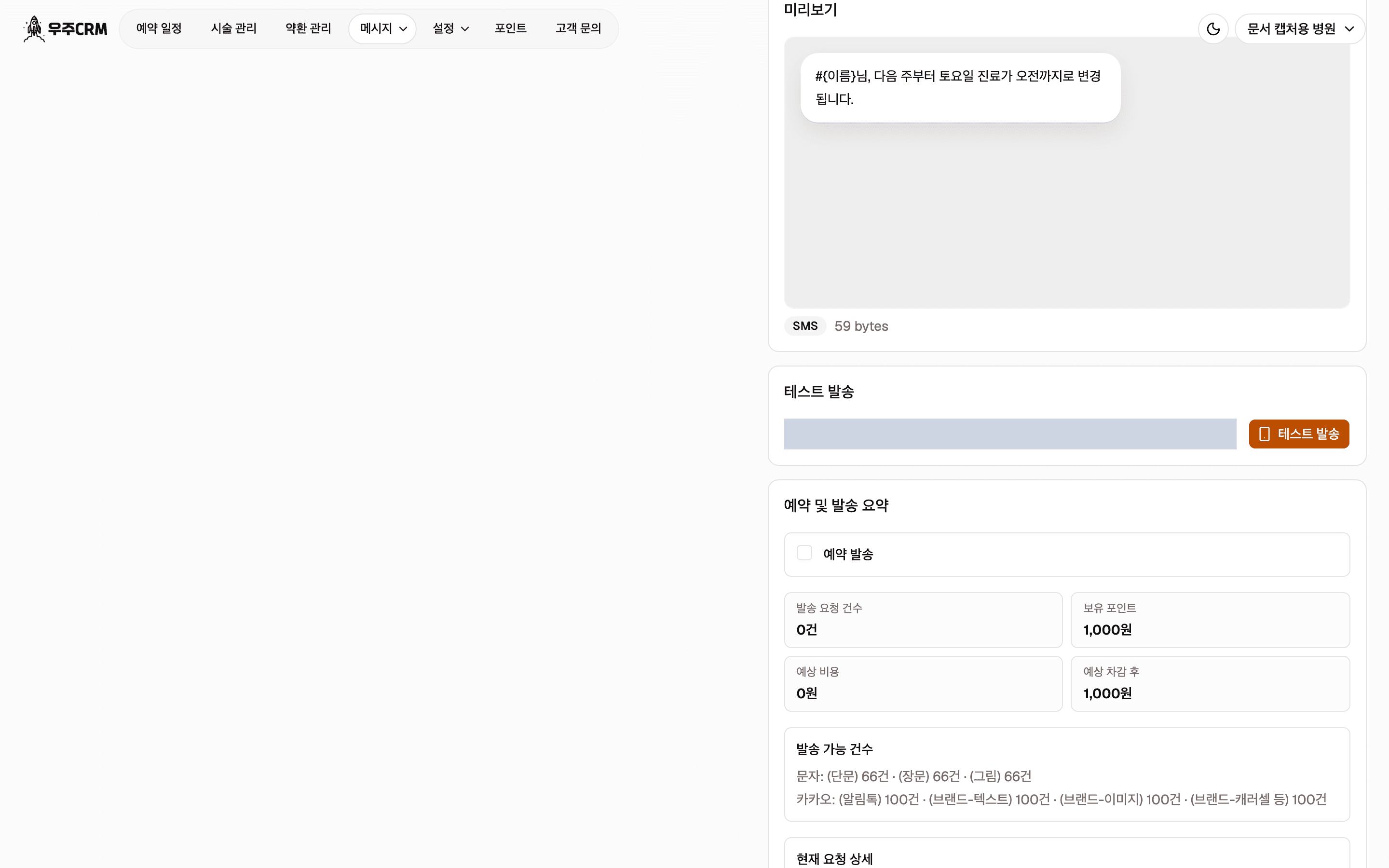Click the 미리보기 heading

(x=810, y=9)
